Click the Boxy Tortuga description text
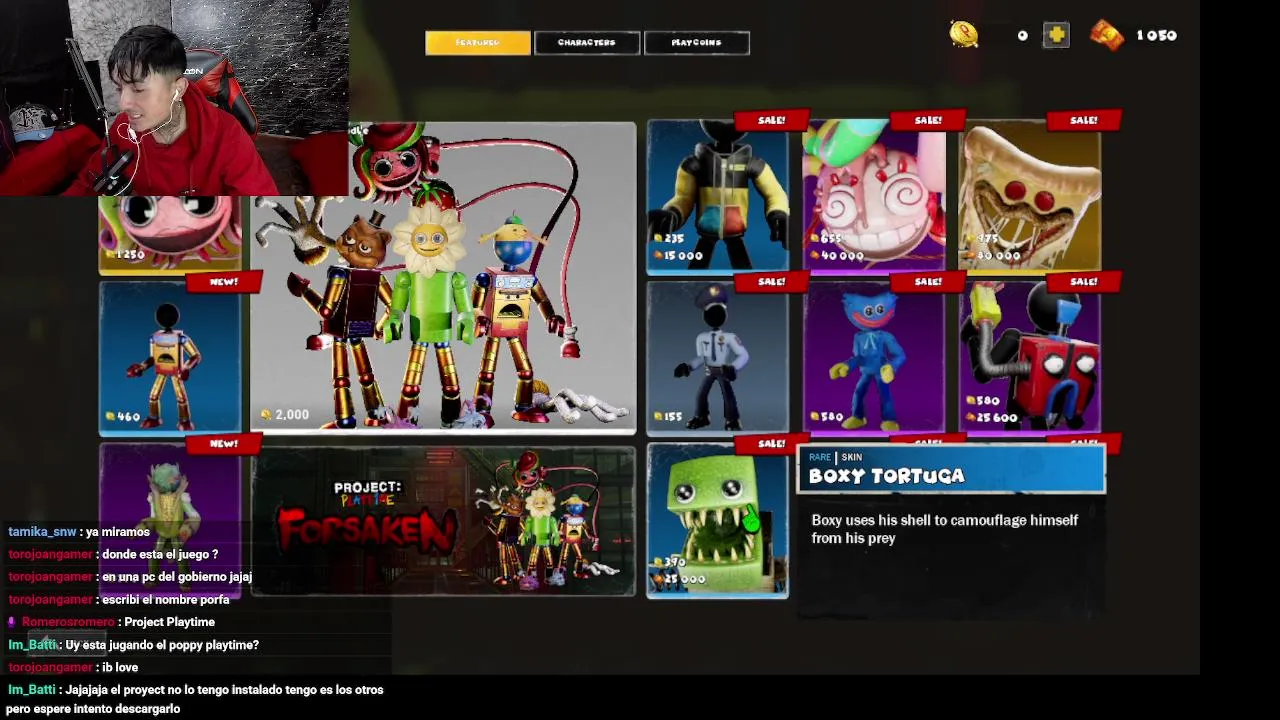Viewport: 1280px width, 720px height. pyautogui.click(x=945, y=529)
